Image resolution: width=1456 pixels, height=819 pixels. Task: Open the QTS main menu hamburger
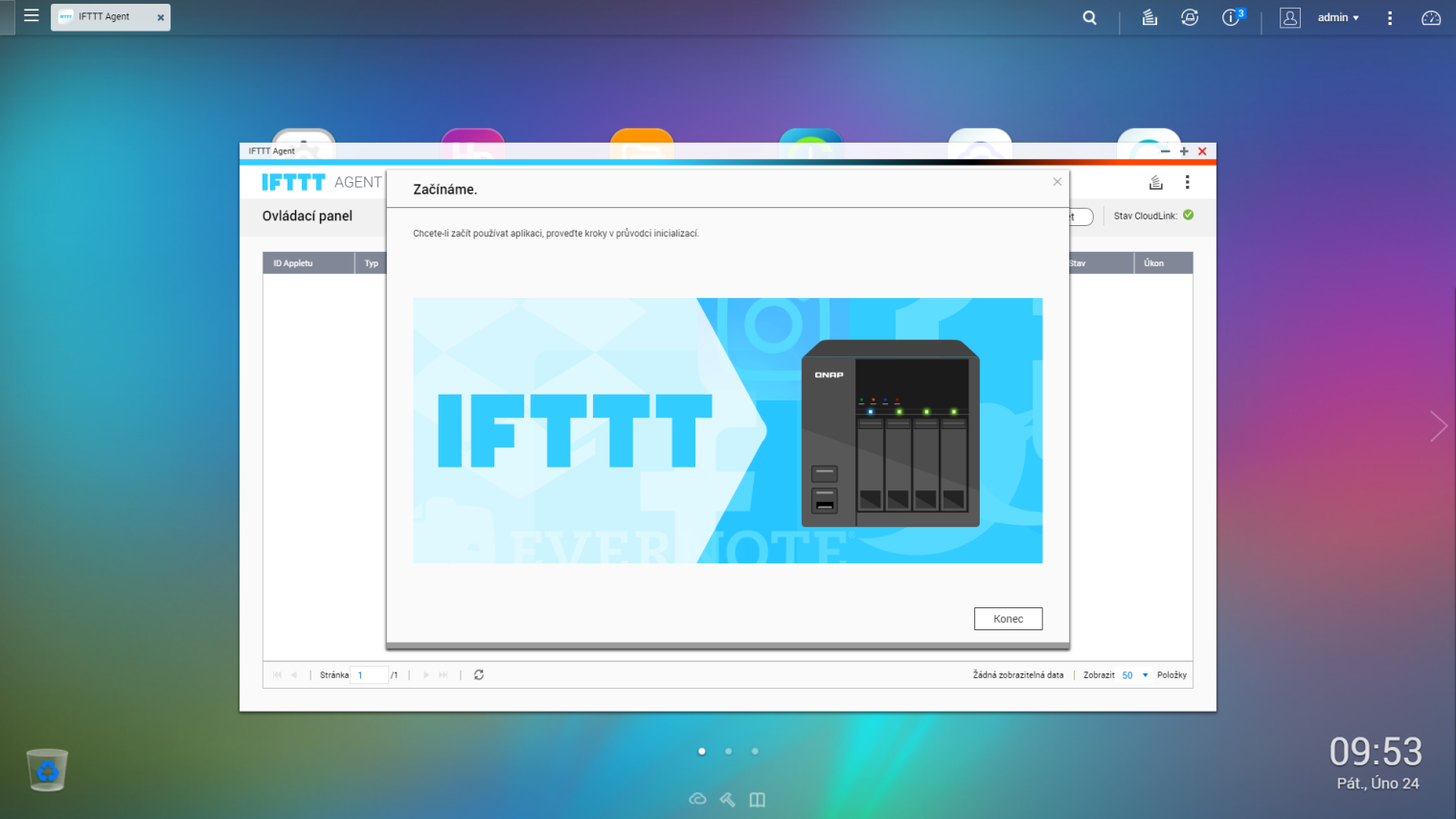[32, 16]
